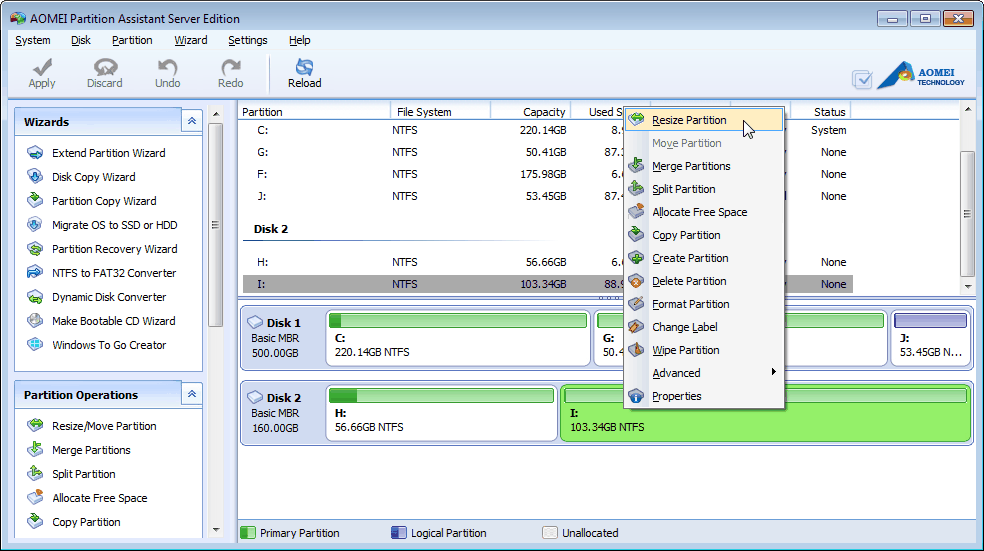Click the Reload toolbar icon
This screenshot has width=984, height=551.
tap(304, 67)
